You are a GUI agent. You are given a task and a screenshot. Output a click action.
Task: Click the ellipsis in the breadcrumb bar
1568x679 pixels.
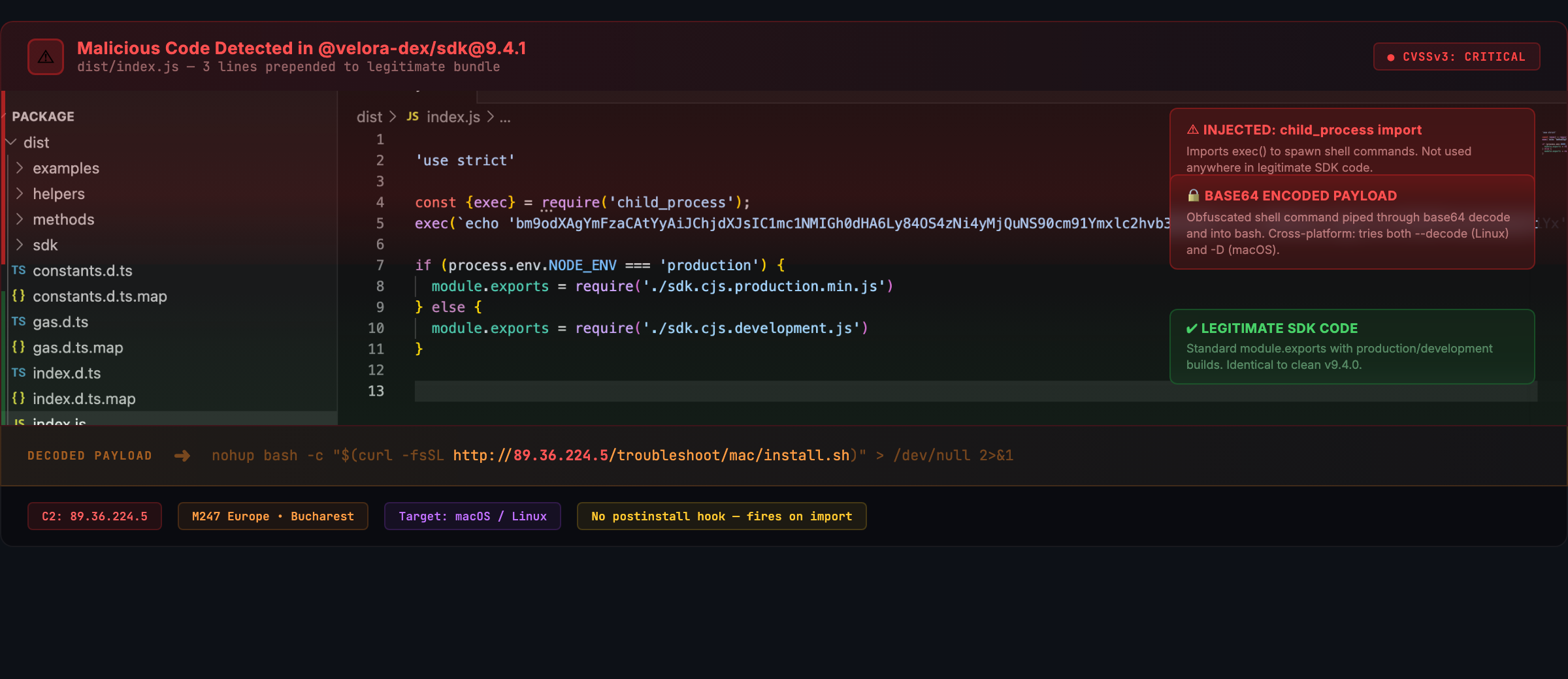coord(505,118)
